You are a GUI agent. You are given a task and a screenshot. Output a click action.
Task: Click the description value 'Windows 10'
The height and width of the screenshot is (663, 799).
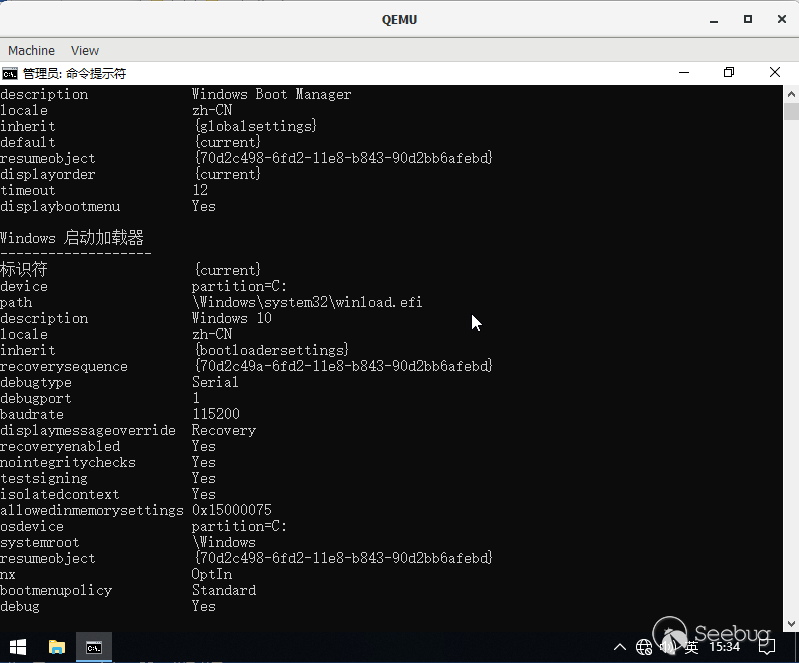(232, 318)
